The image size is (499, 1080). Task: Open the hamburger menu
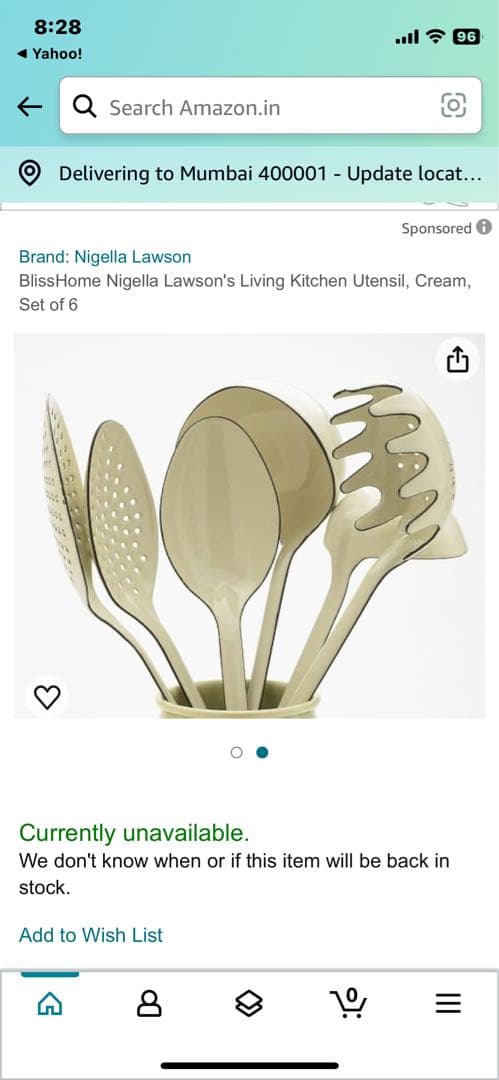pyautogui.click(x=448, y=1005)
